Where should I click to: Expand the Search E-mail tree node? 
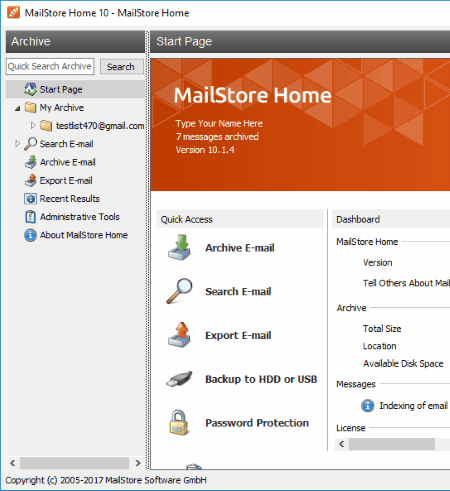(17, 144)
